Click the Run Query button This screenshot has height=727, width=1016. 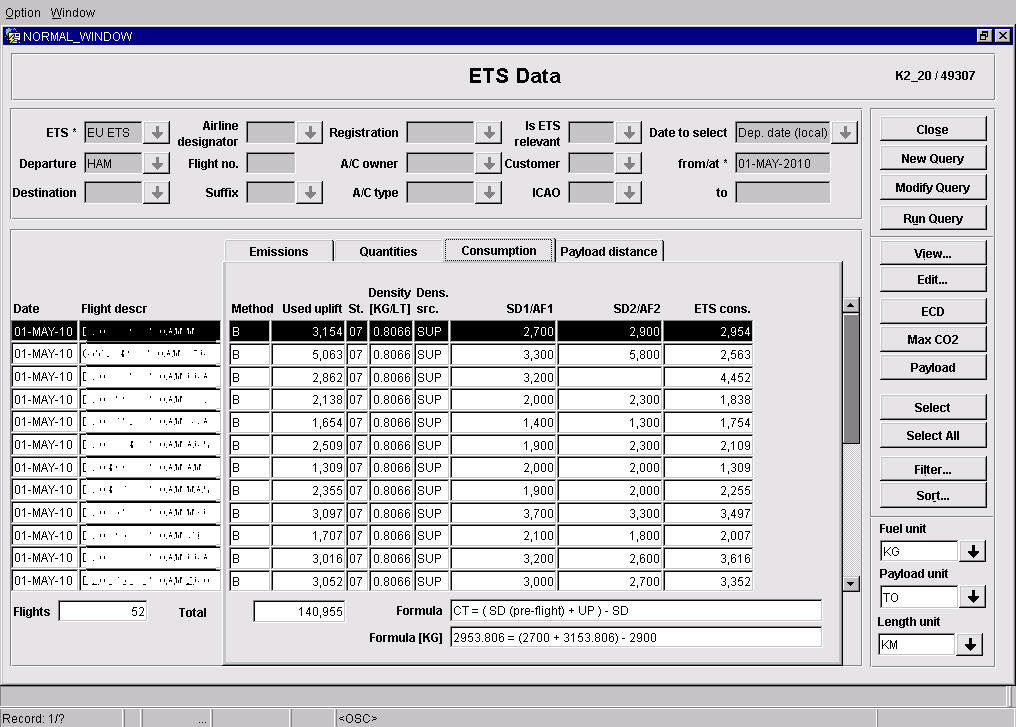pyautogui.click(x=932, y=217)
